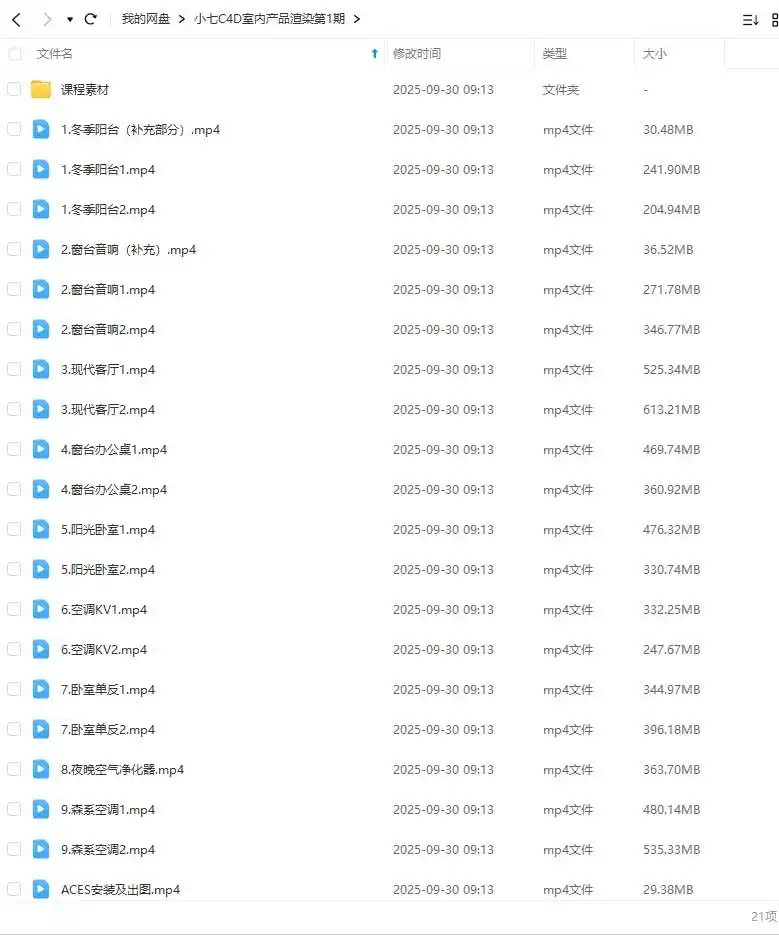Click the 课程素材 folder icon

point(41,89)
